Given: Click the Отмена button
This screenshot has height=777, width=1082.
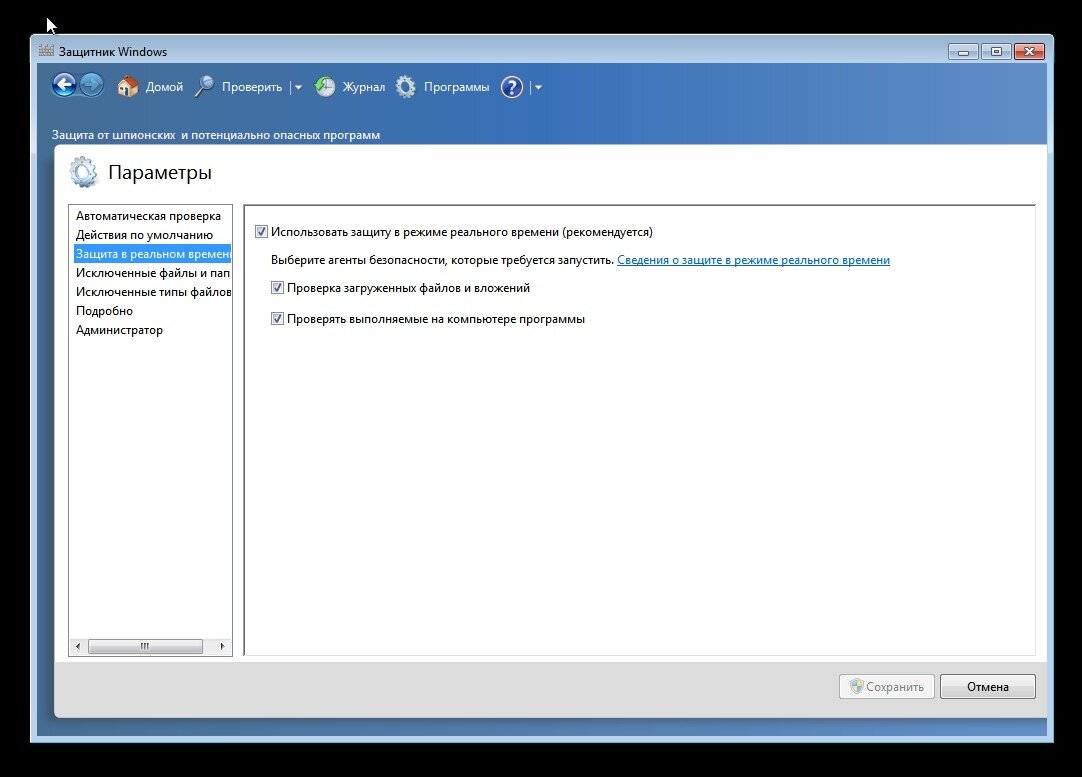Looking at the screenshot, I should (987, 687).
